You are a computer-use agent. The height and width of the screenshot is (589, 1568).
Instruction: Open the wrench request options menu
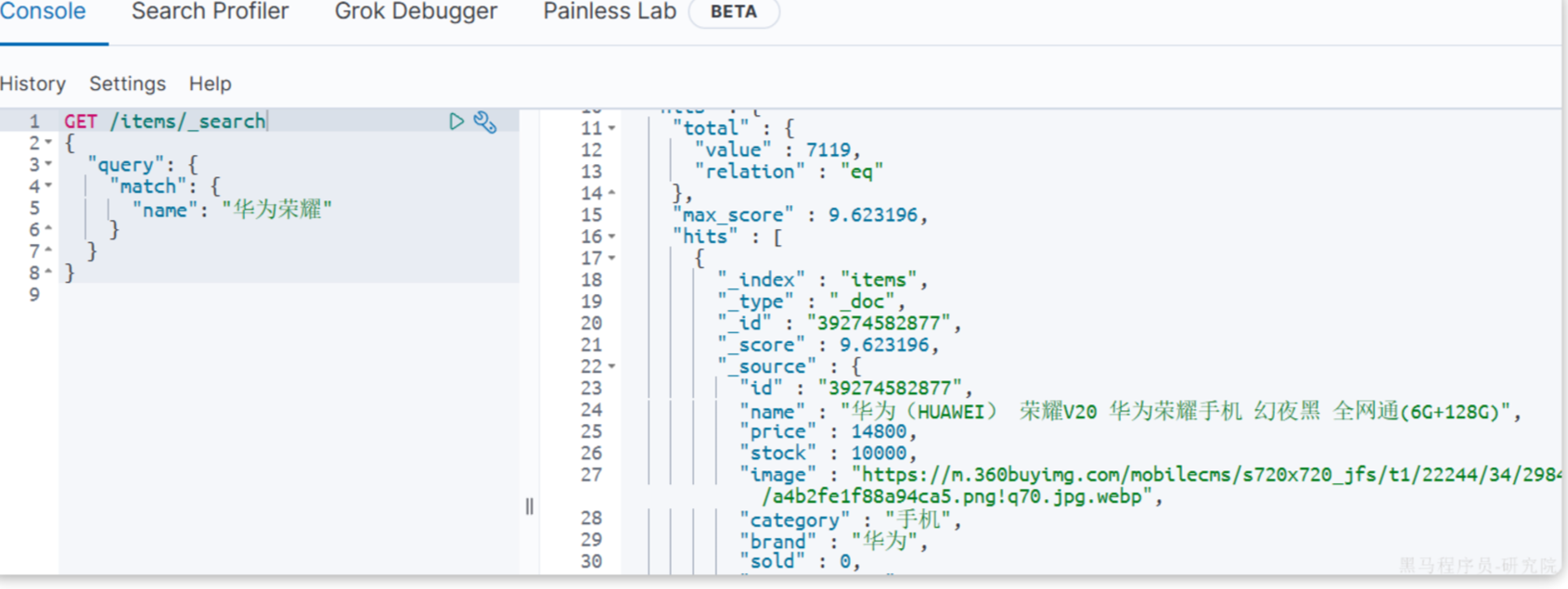pos(485,122)
